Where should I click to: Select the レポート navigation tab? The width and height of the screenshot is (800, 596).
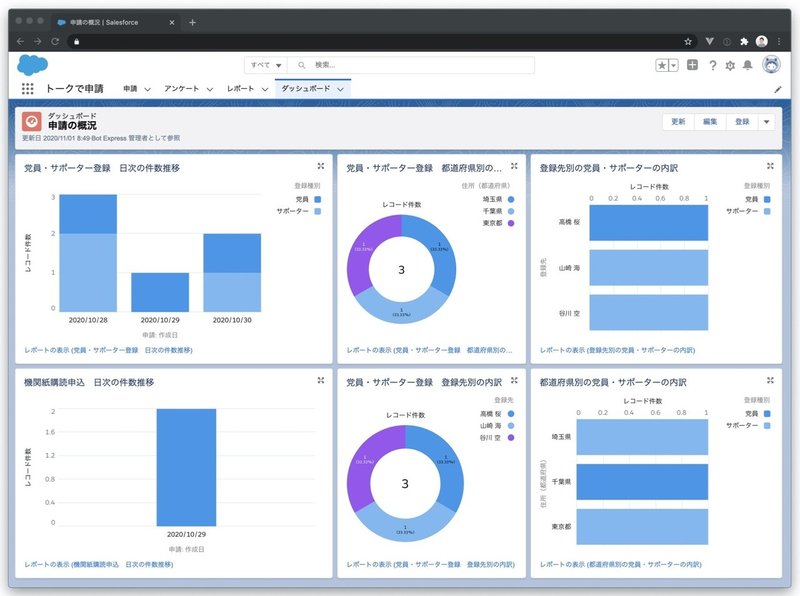coord(240,89)
